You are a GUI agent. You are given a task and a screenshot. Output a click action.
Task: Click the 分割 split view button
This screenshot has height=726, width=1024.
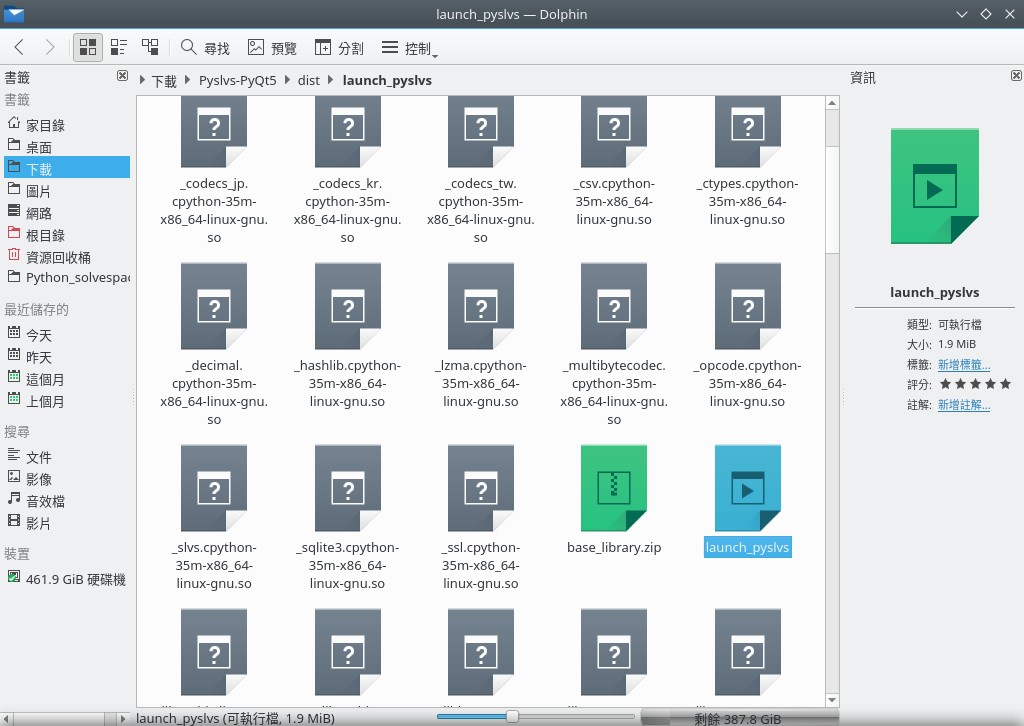pos(339,48)
